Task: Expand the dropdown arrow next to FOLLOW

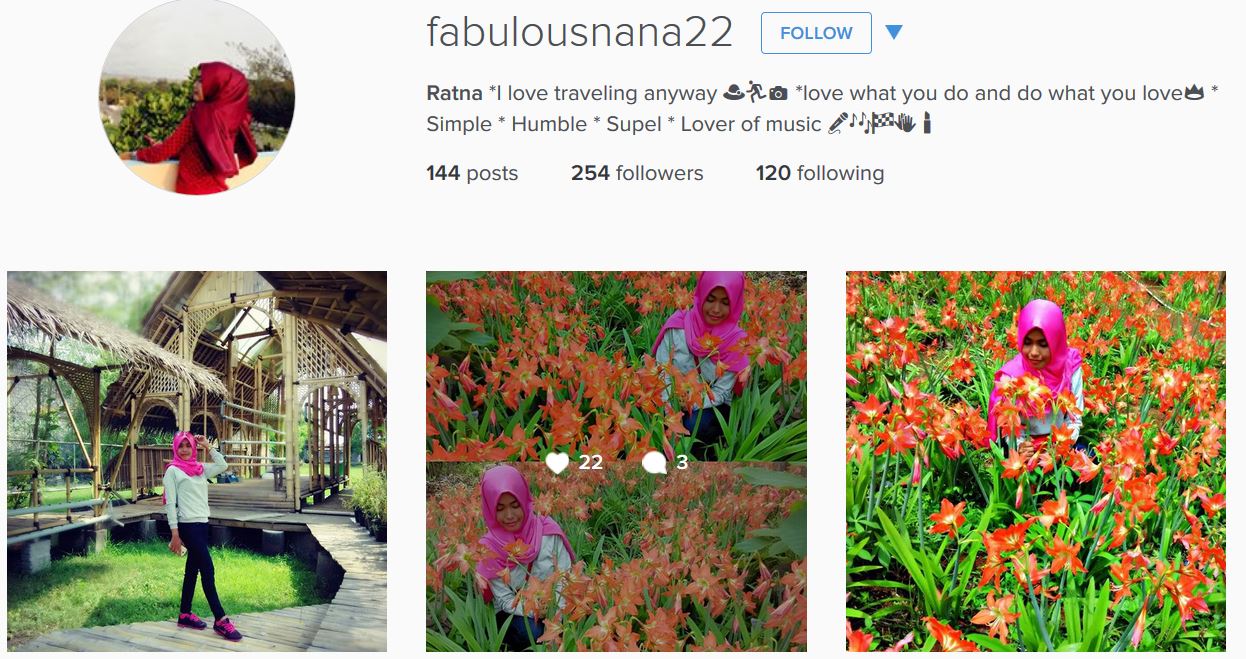Action: click(894, 33)
